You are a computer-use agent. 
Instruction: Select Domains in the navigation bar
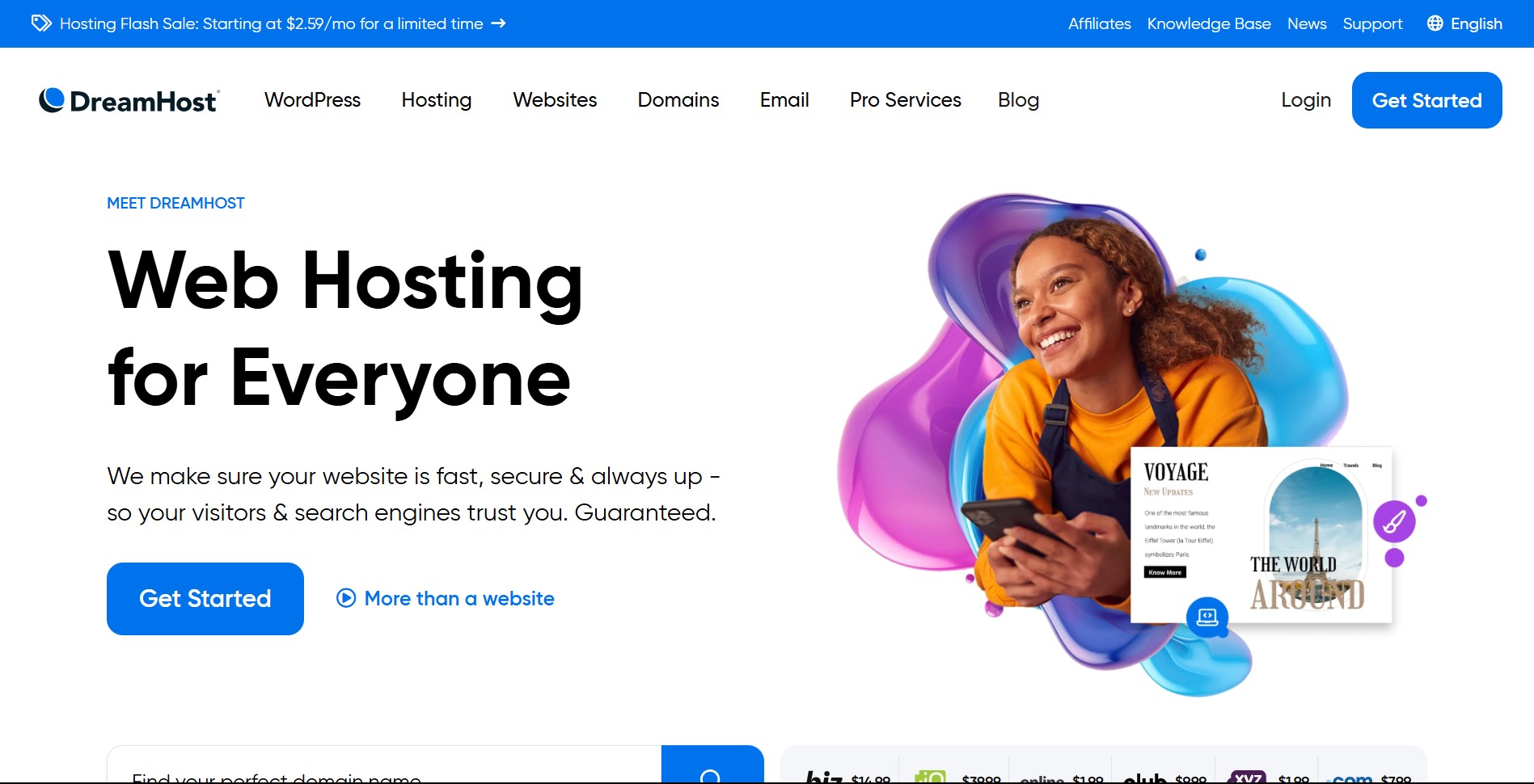pyautogui.click(x=678, y=99)
